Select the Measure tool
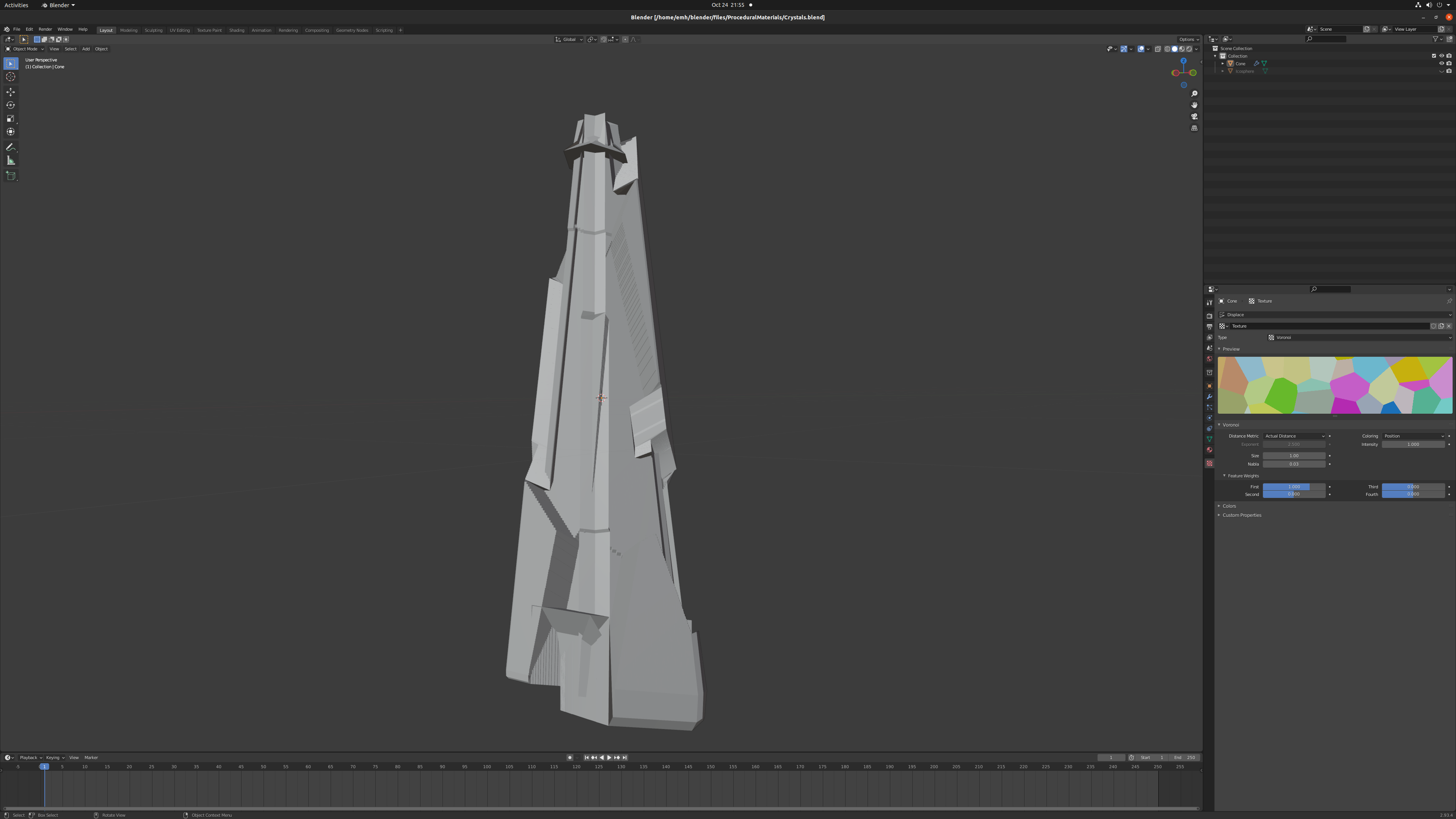The width and height of the screenshot is (1456, 819). [11, 160]
